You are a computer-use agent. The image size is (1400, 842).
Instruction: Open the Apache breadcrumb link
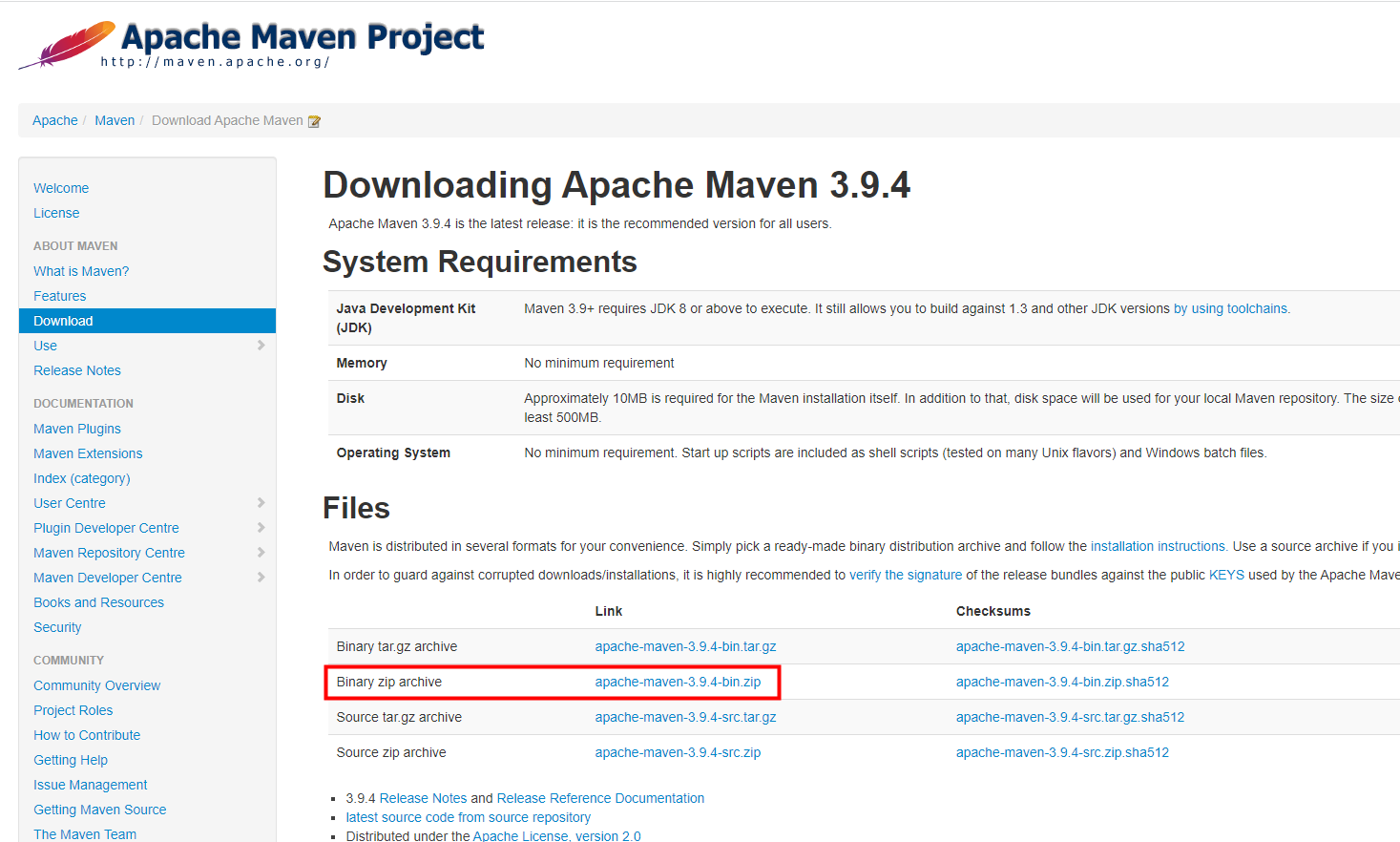click(55, 120)
